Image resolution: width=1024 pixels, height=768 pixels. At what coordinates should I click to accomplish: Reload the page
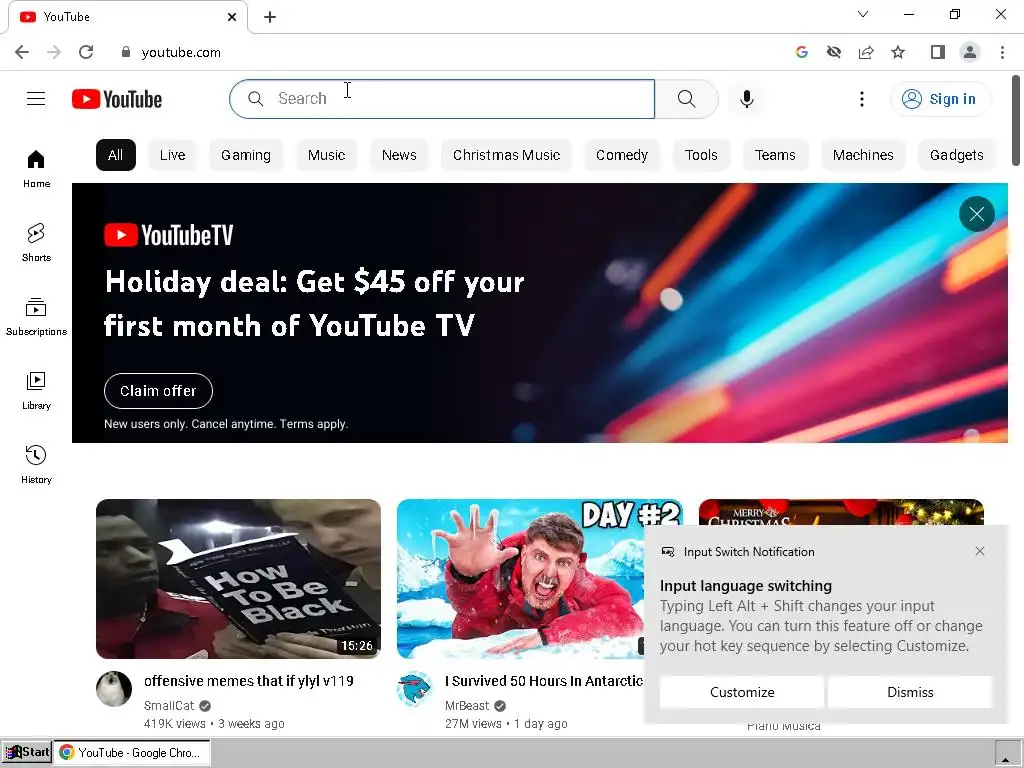pyautogui.click(x=86, y=52)
